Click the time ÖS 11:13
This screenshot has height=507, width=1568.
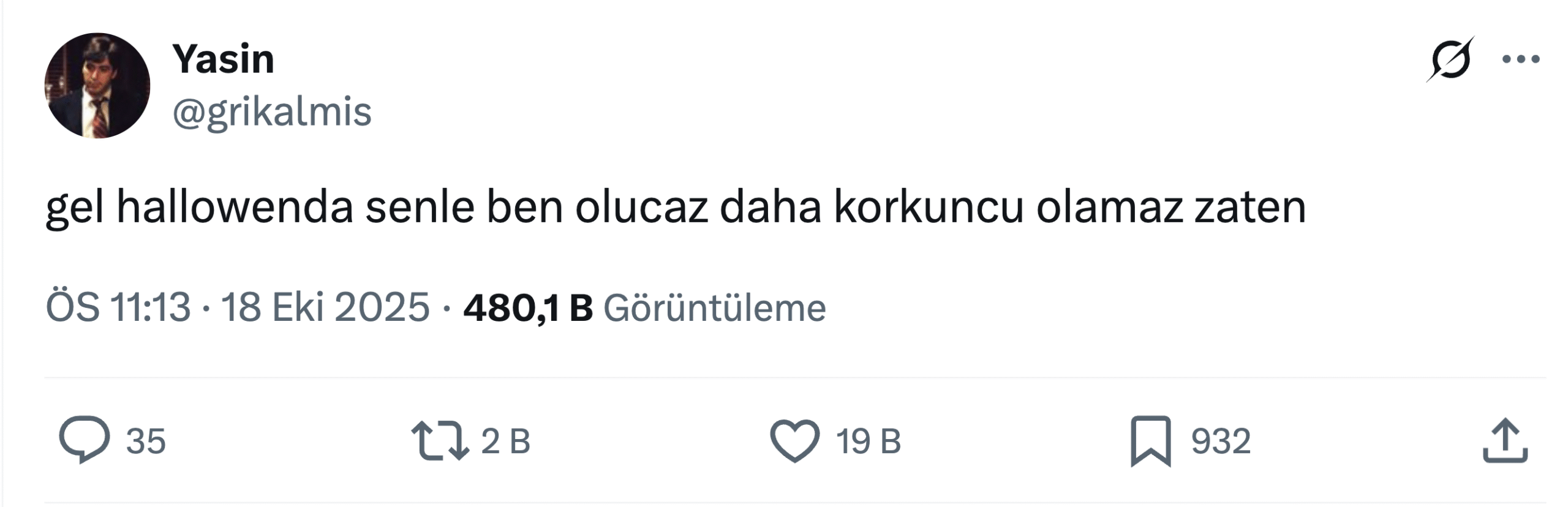click(118, 307)
